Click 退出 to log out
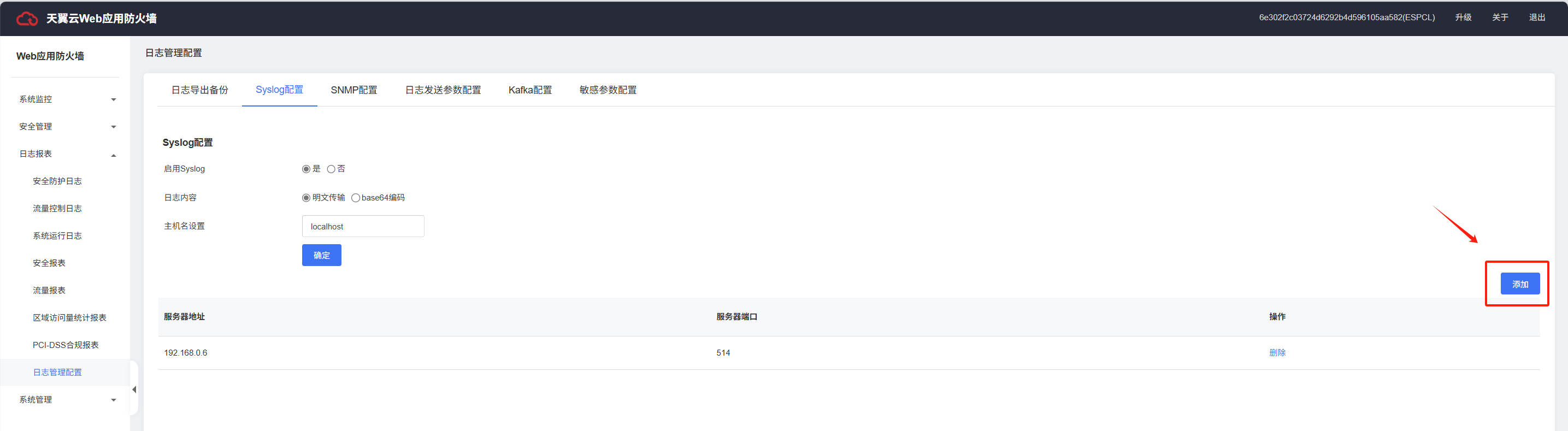This screenshot has height=431, width=1568. pos(1537,17)
